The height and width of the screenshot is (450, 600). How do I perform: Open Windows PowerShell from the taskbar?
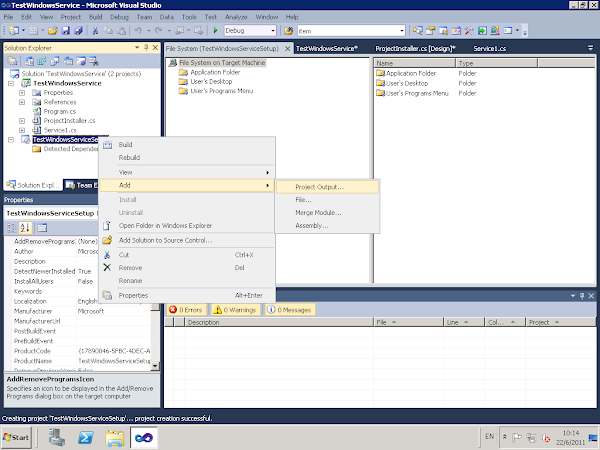[x=85, y=437]
